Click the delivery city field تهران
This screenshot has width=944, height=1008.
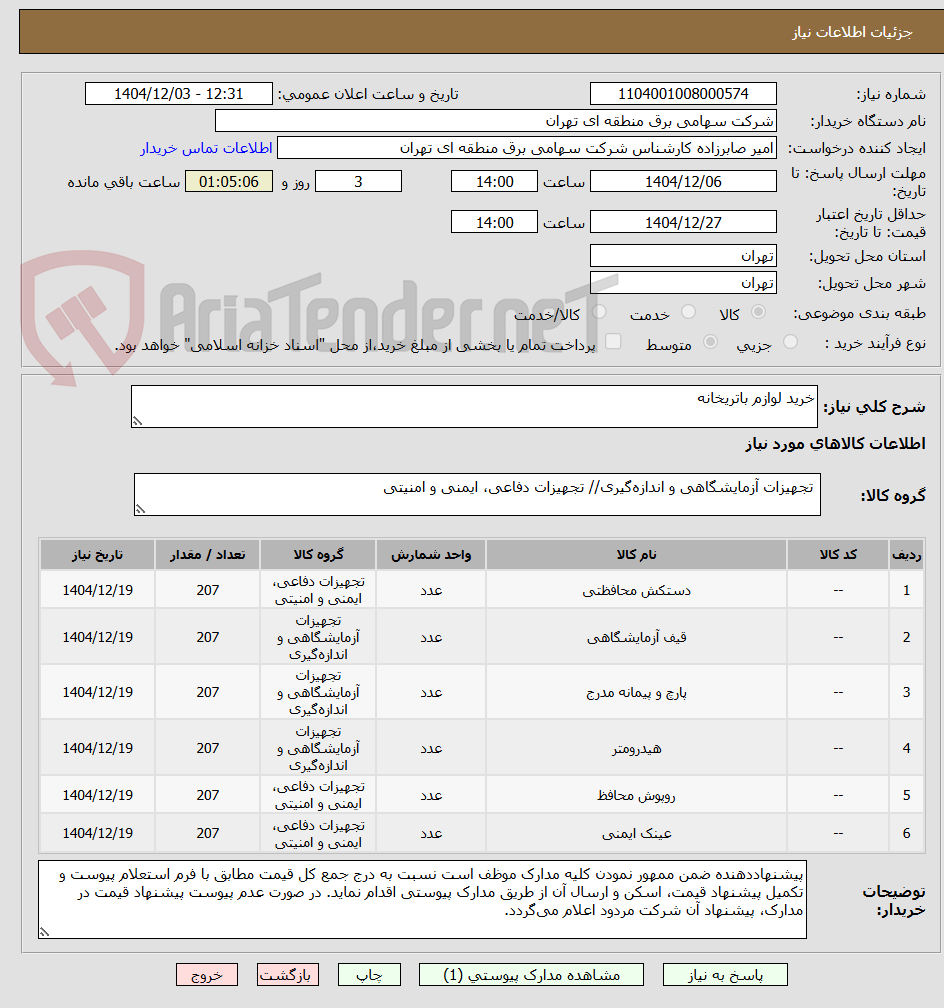pos(683,283)
